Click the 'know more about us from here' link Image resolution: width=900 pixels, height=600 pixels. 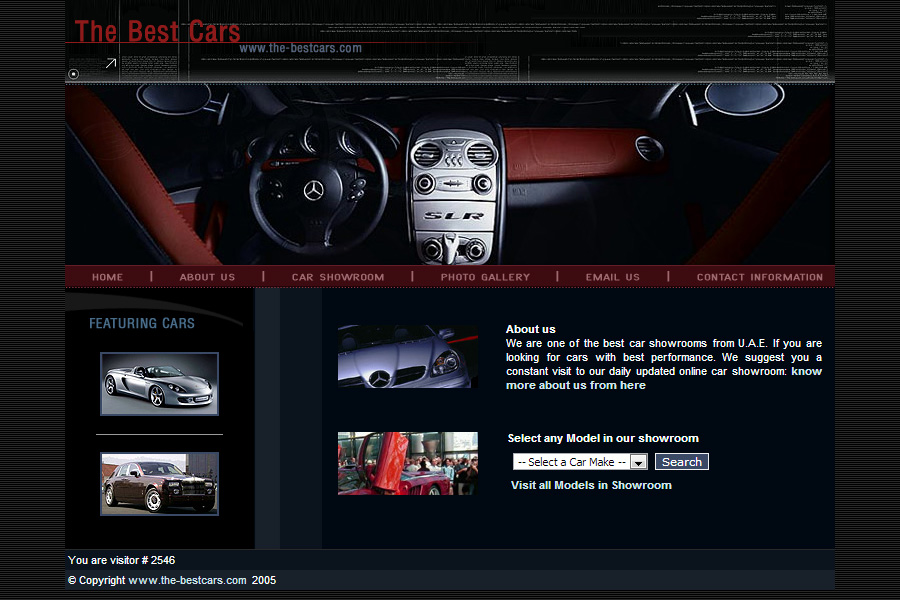[x=576, y=385]
